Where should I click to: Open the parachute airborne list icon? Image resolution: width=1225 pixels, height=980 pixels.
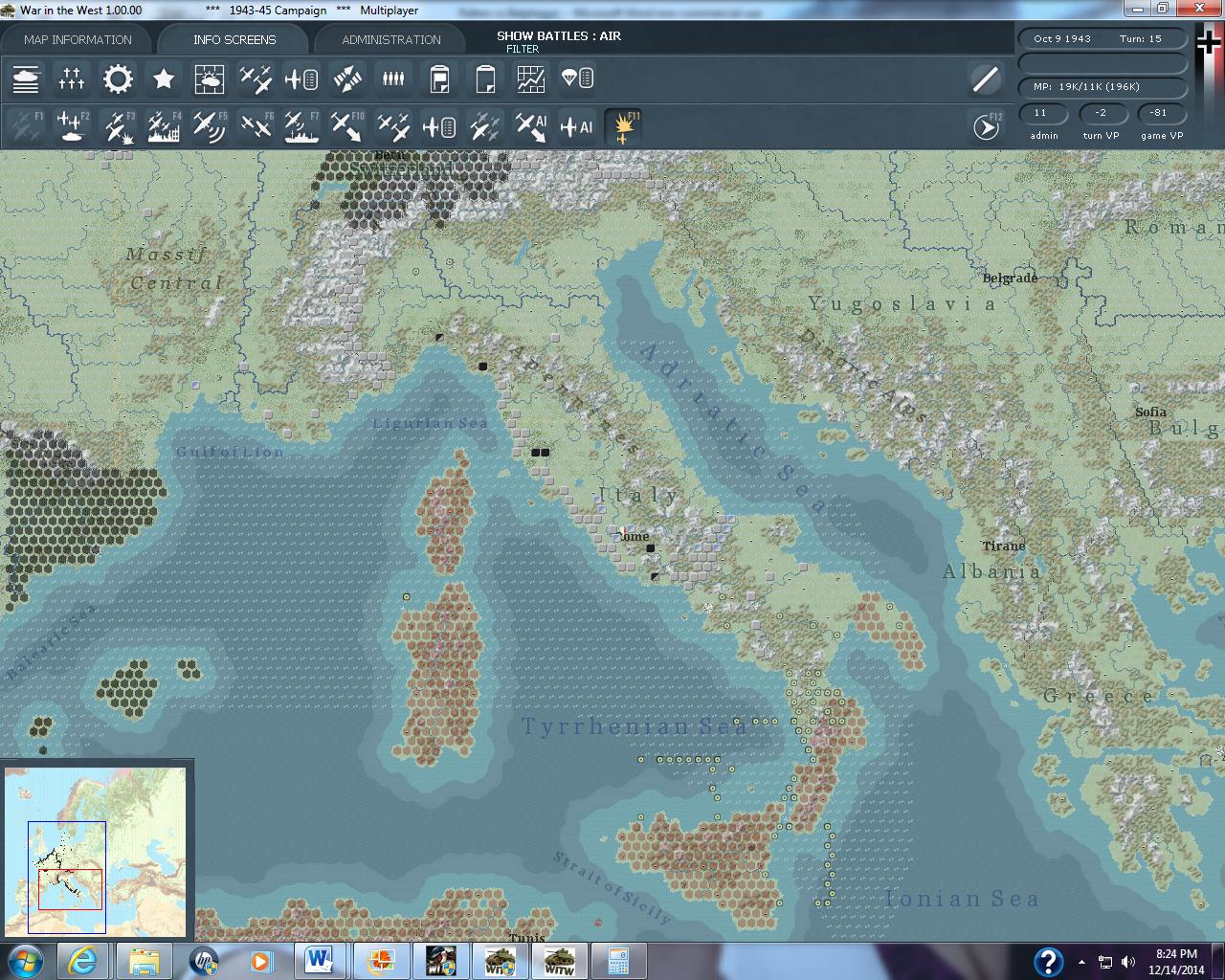point(577,78)
